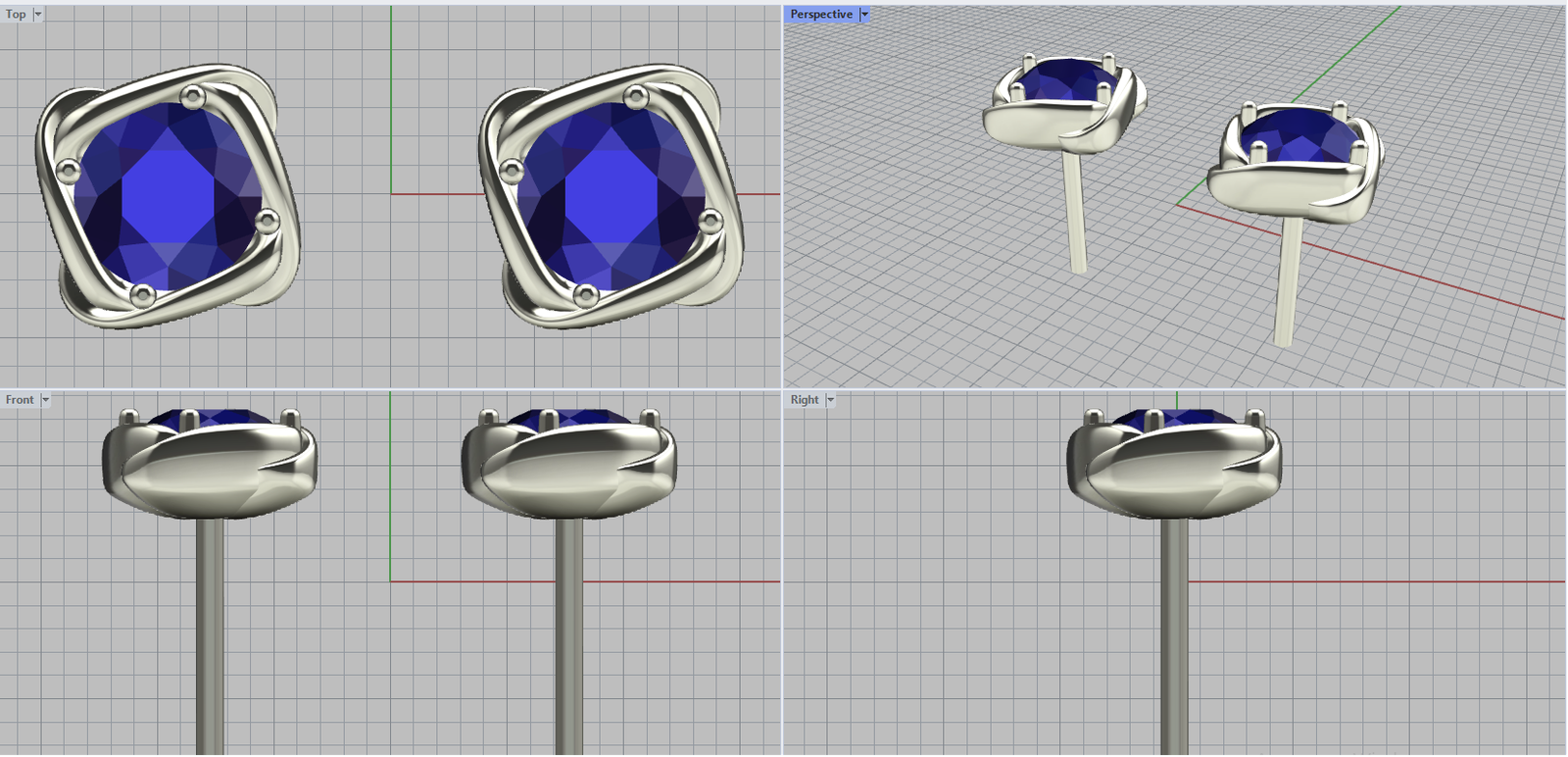The image size is (1568, 757).
Task: Click the right earring post in Front view
Action: click(x=568, y=637)
